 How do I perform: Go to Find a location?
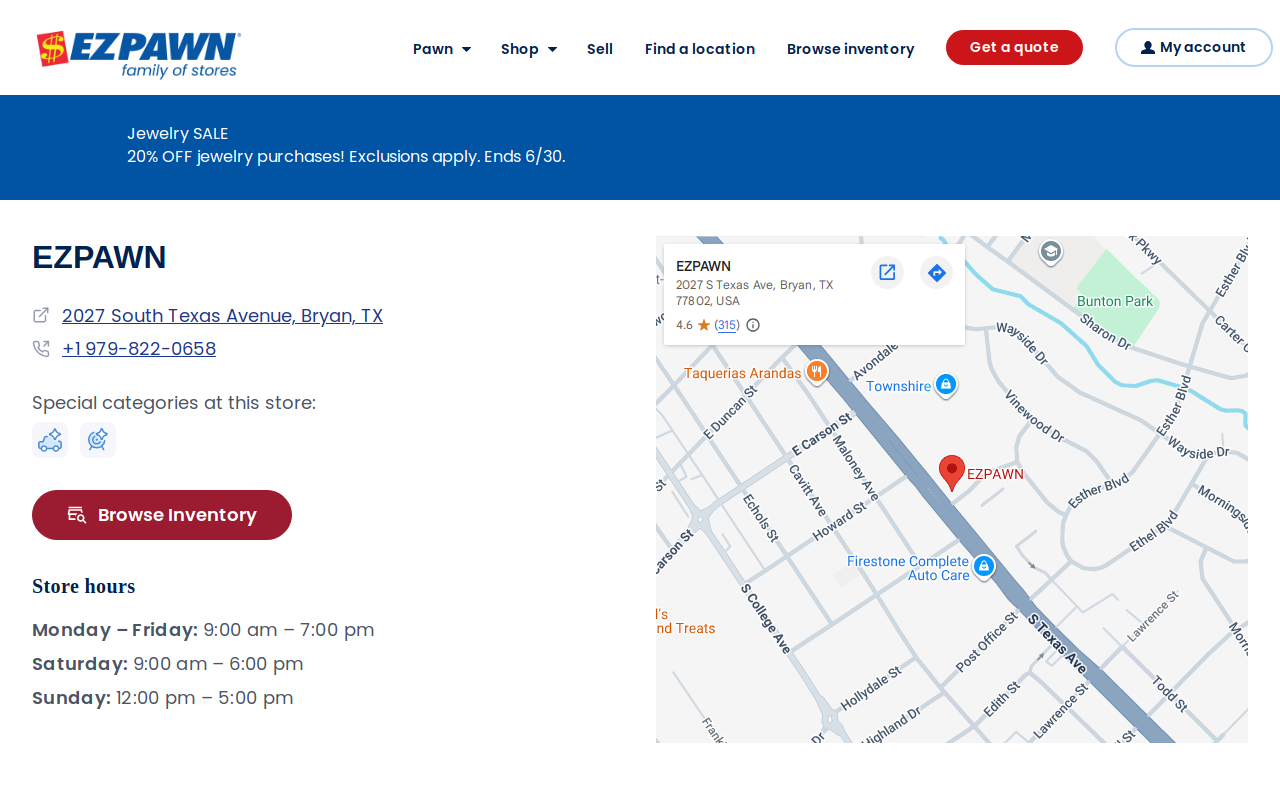click(x=700, y=49)
